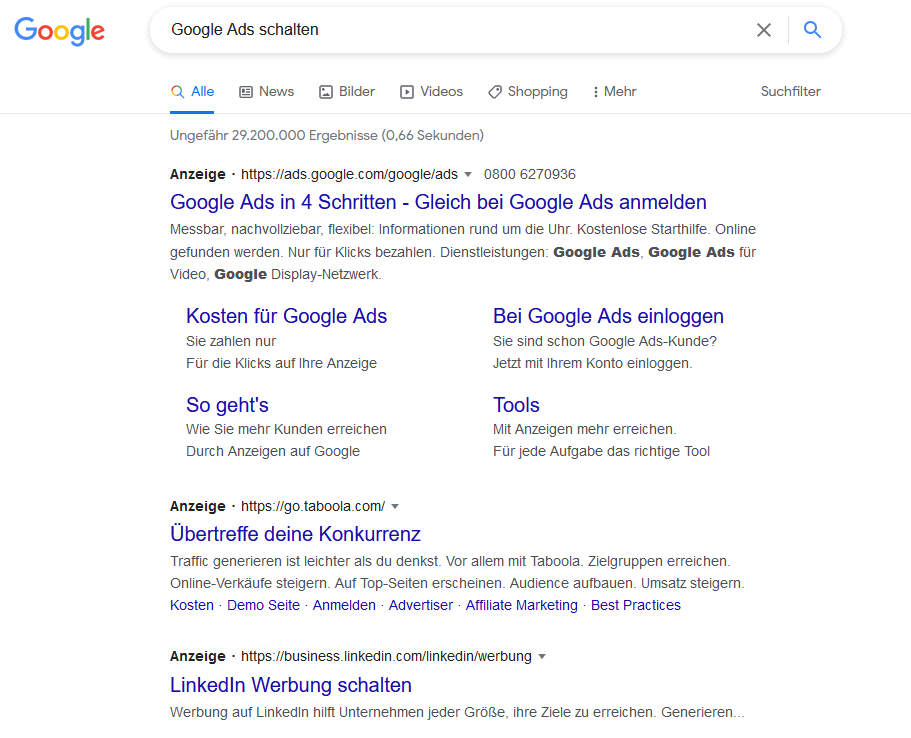Open 'Google Ads in 4 Schritten' result

pos(438,202)
